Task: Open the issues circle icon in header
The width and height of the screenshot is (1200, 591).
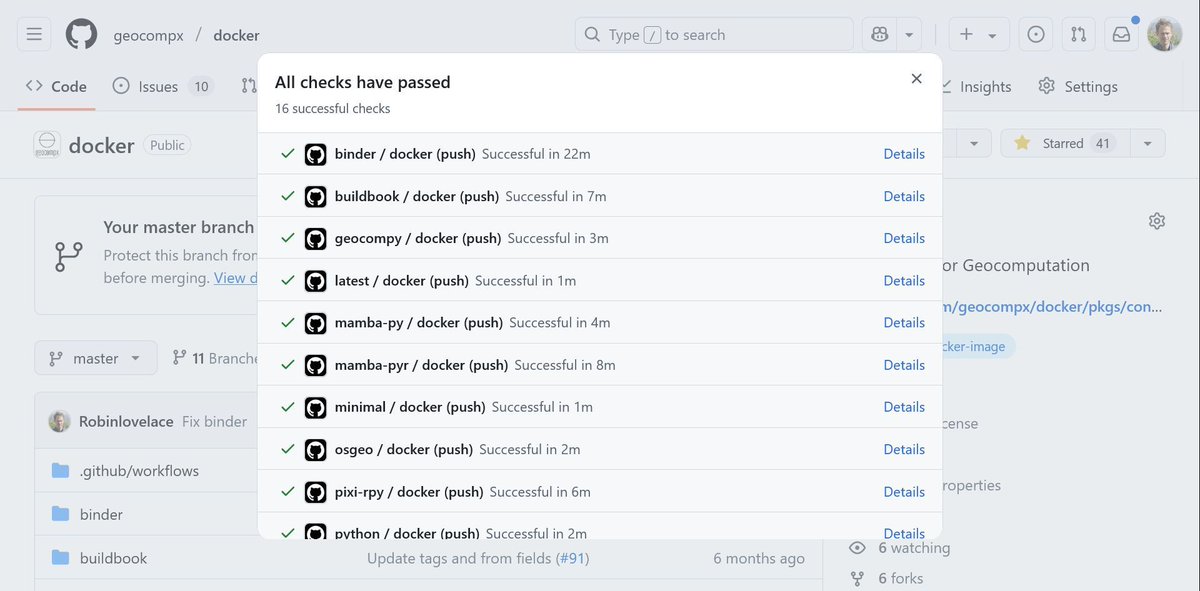Action: pos(1036,34)
